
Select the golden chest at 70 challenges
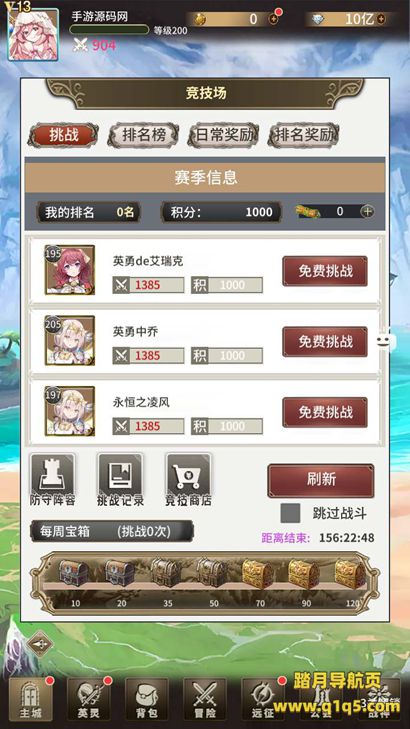(x=258, y=575)
